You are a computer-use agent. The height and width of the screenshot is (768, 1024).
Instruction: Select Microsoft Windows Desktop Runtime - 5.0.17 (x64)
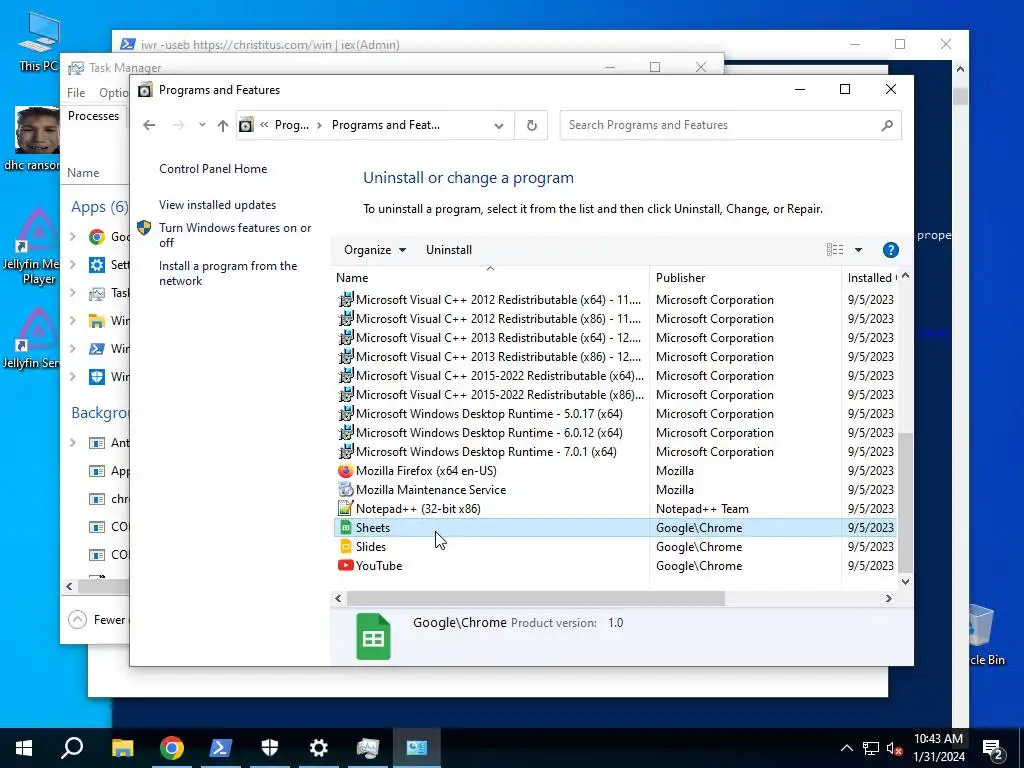(x=490, y=414)
